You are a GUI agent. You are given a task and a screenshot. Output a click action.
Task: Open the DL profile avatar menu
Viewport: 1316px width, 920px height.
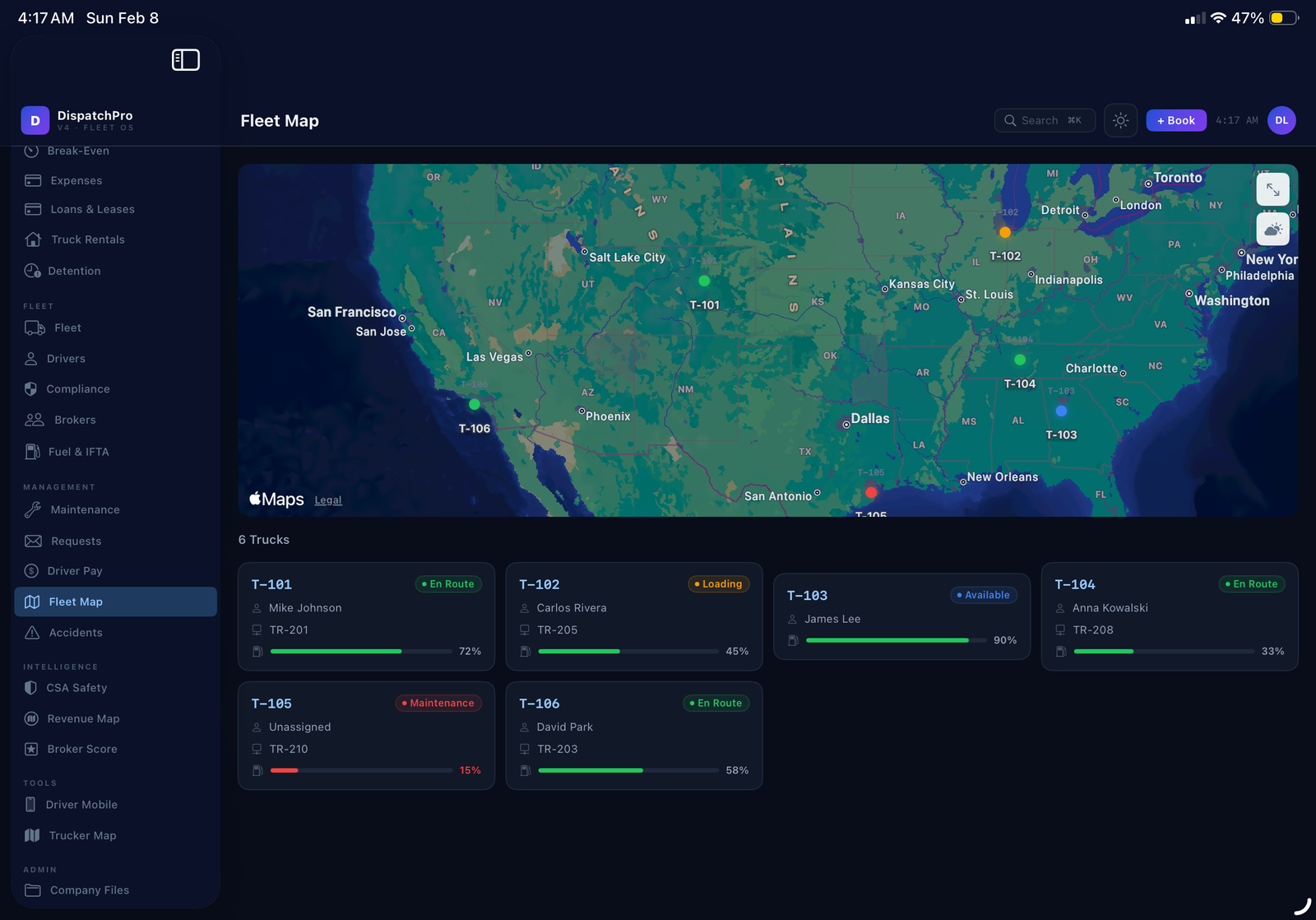pos(1281,120)
